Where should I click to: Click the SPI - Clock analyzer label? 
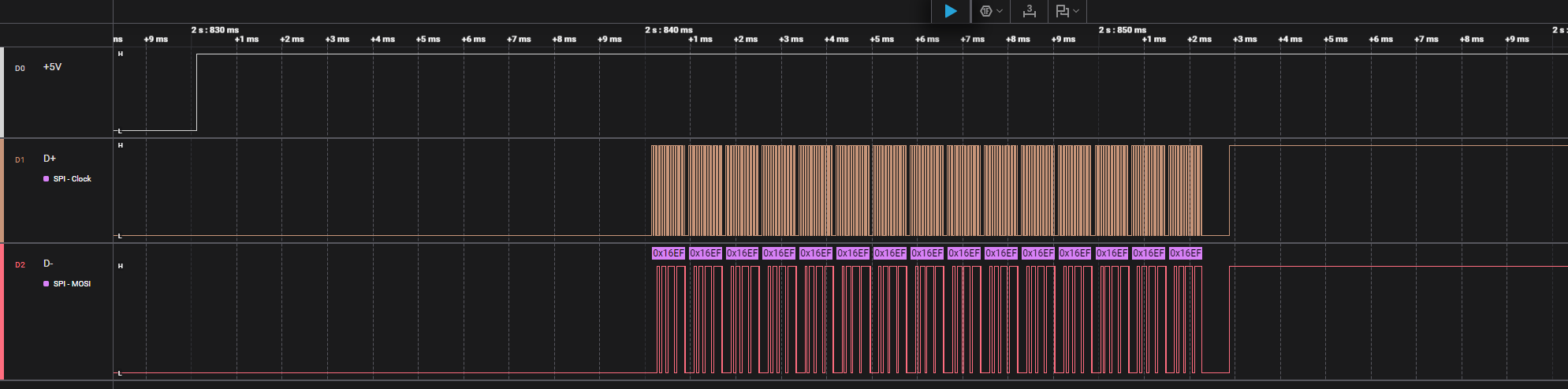tap(72, 179)
